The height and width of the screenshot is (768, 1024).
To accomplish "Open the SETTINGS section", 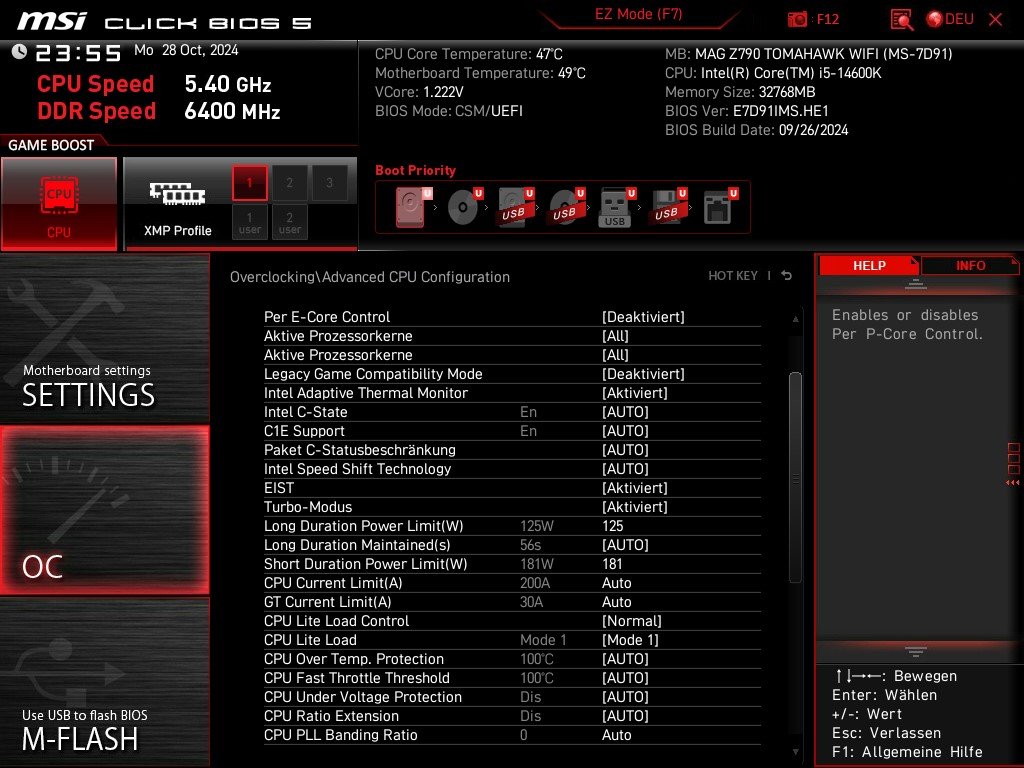I will pos(104,338).
